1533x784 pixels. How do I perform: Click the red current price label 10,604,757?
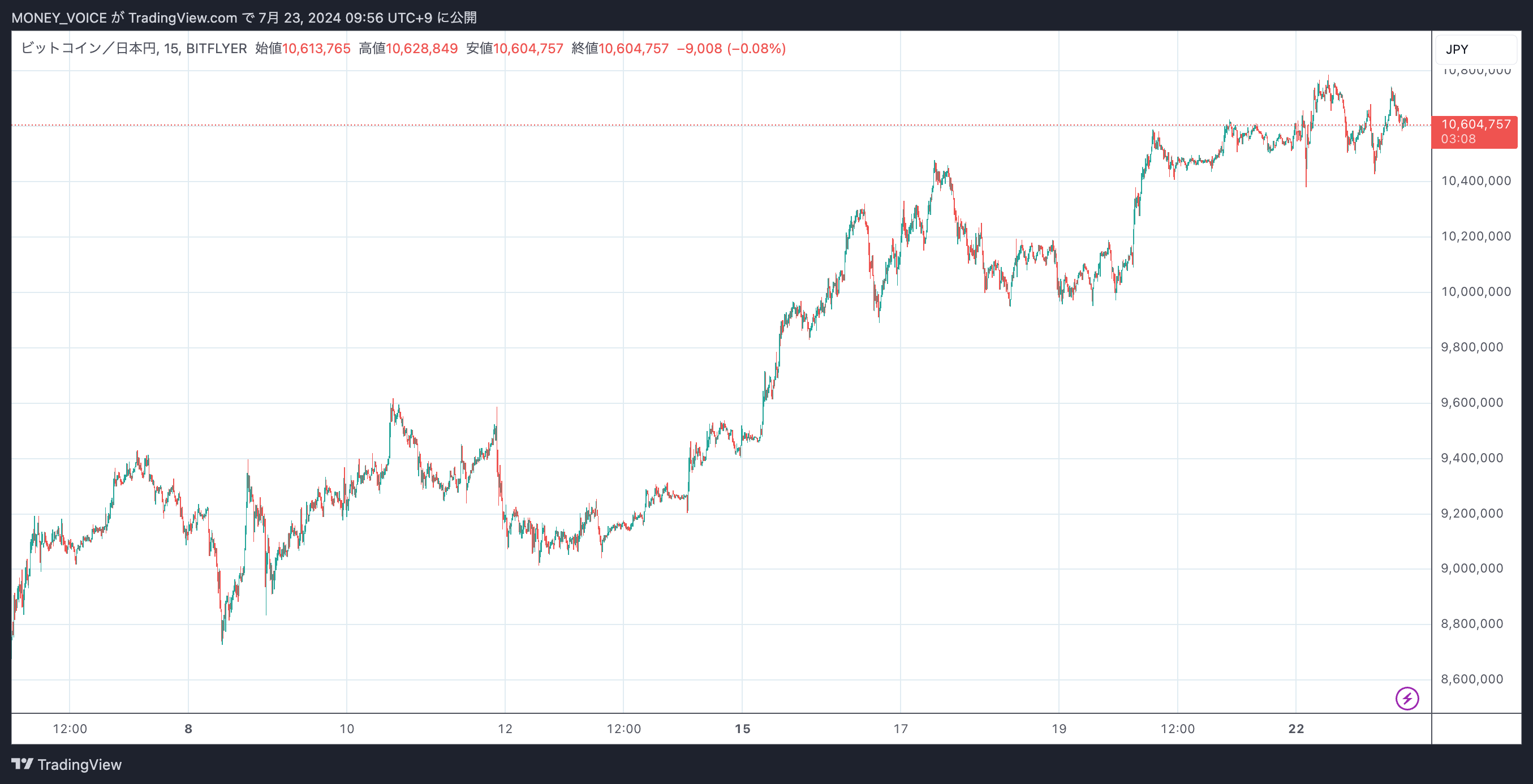[1475, 124]
